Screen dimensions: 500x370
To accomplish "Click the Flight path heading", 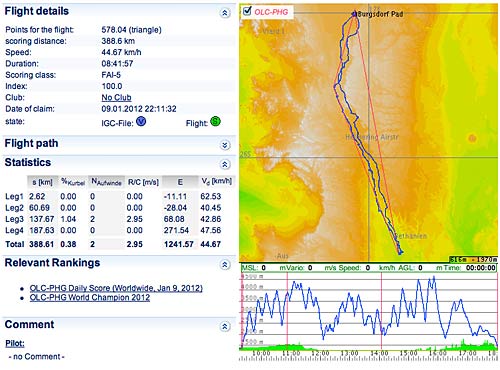I will point(31,144).
